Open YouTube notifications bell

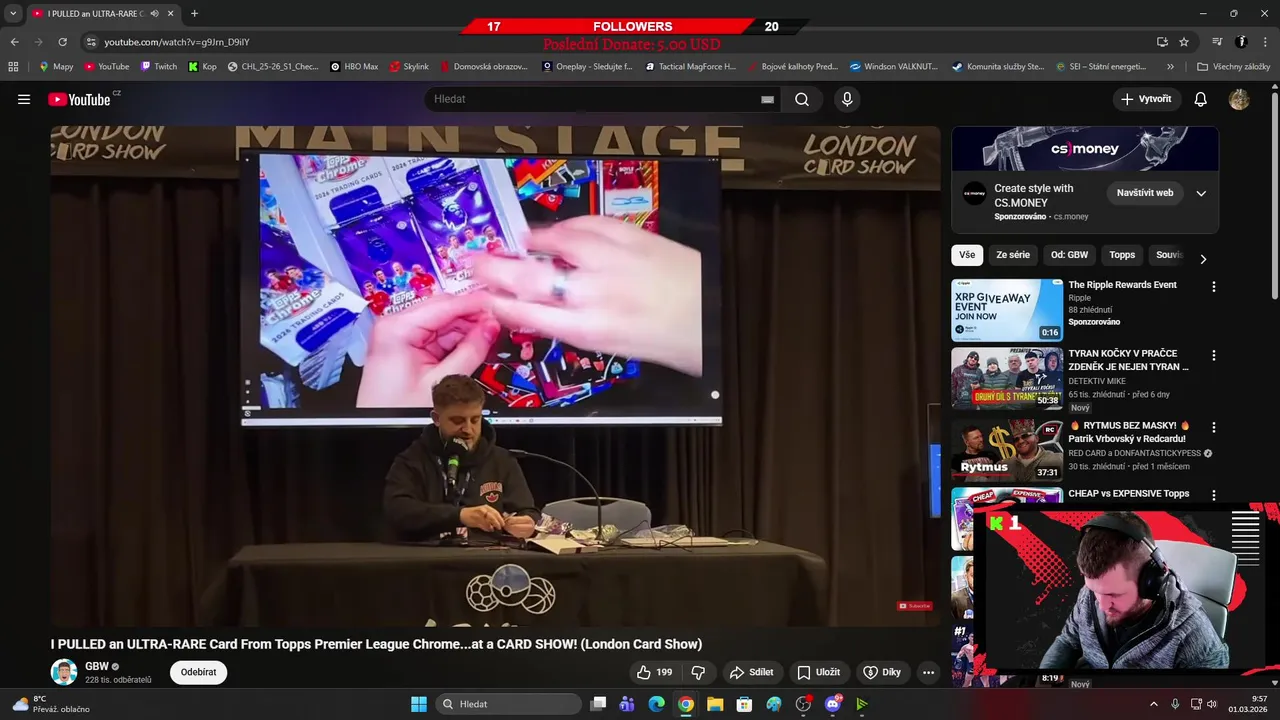click(1201, 99)
